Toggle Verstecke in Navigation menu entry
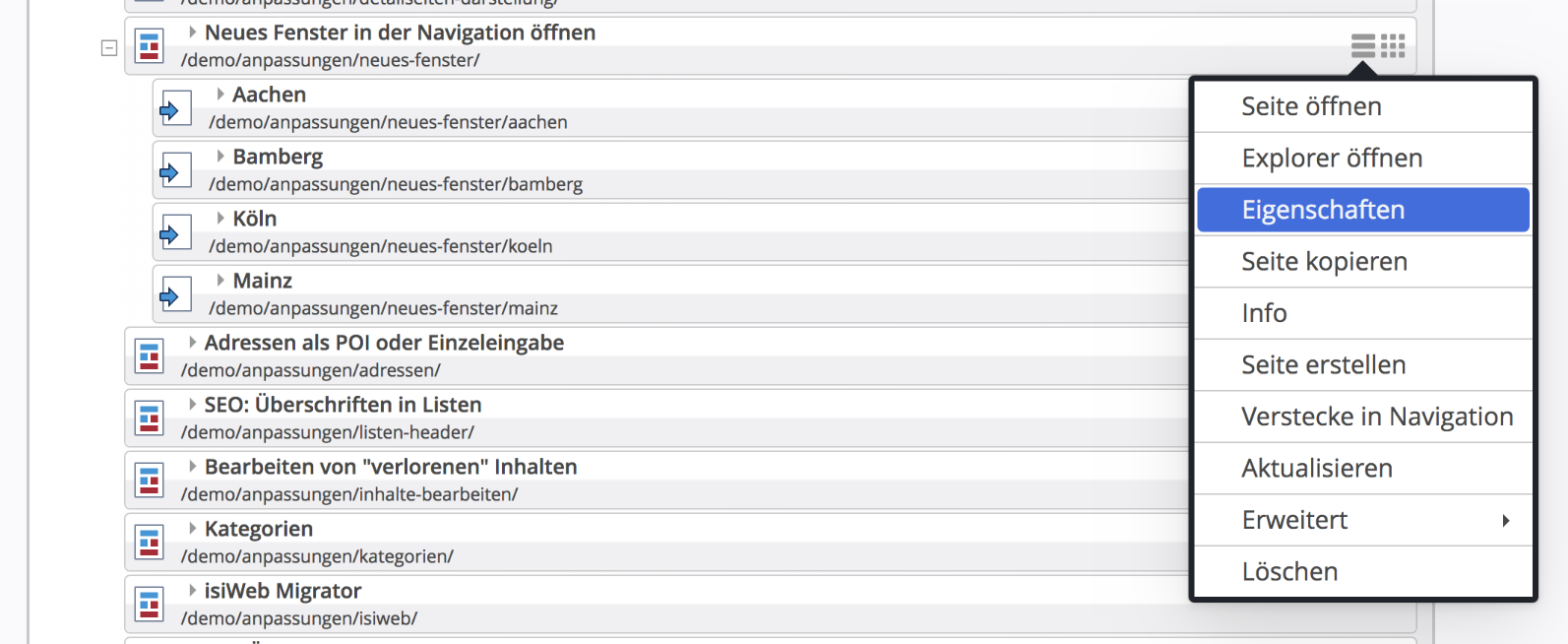 (1376, 417)
